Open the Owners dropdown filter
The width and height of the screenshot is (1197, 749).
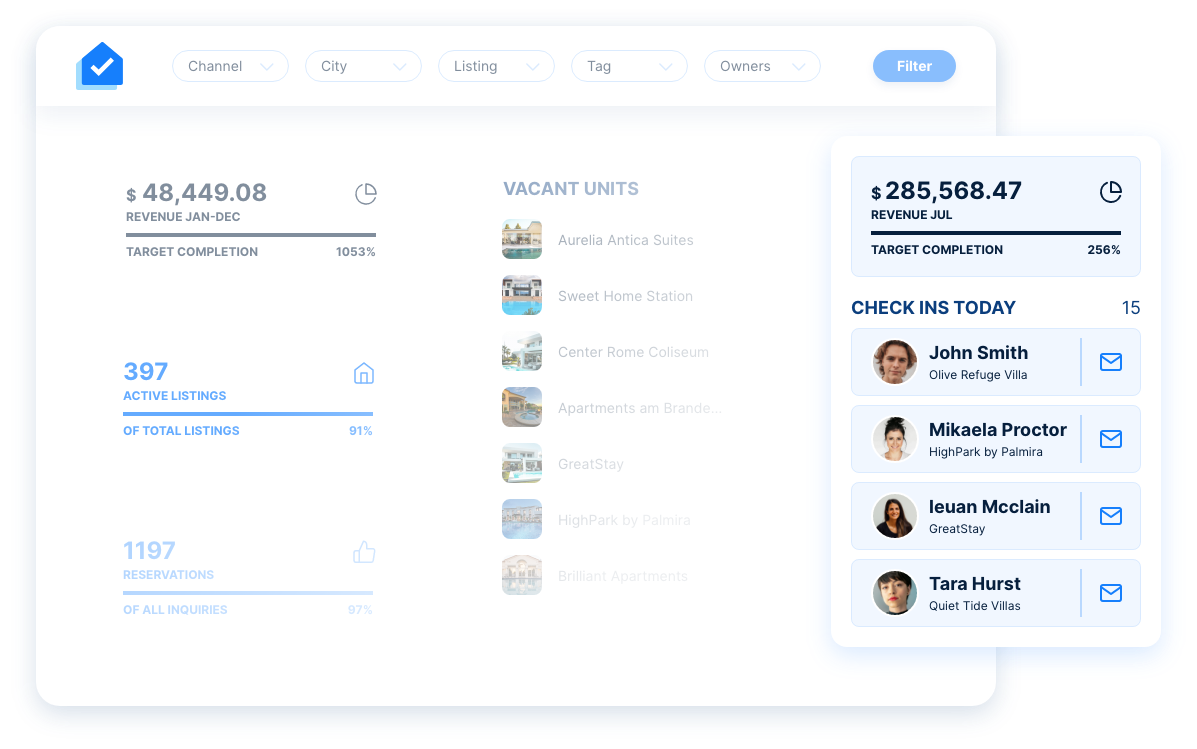tap(762, 66)
